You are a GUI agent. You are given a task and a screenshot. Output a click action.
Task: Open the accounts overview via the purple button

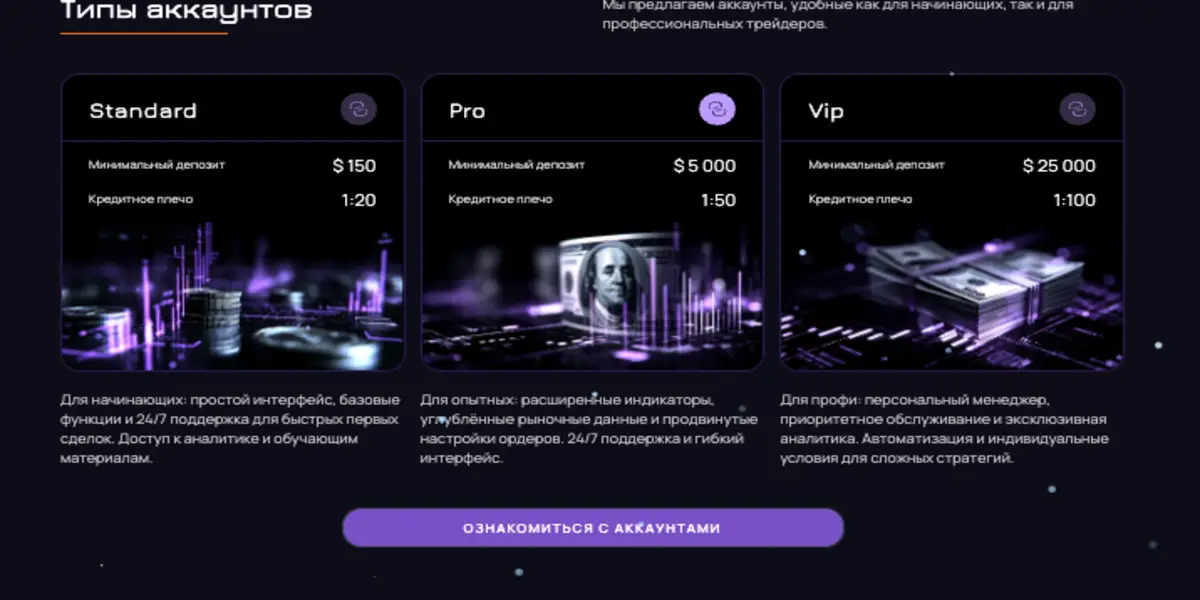591,527
